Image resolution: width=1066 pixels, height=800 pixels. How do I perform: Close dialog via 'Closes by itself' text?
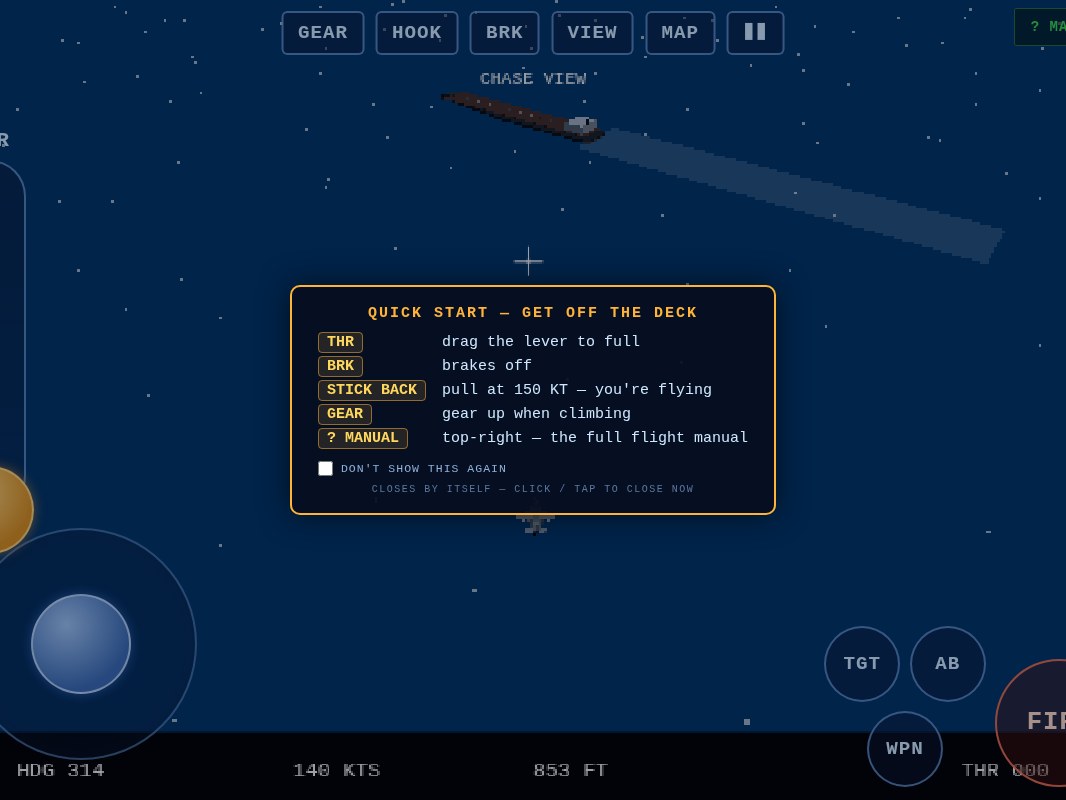532,489
